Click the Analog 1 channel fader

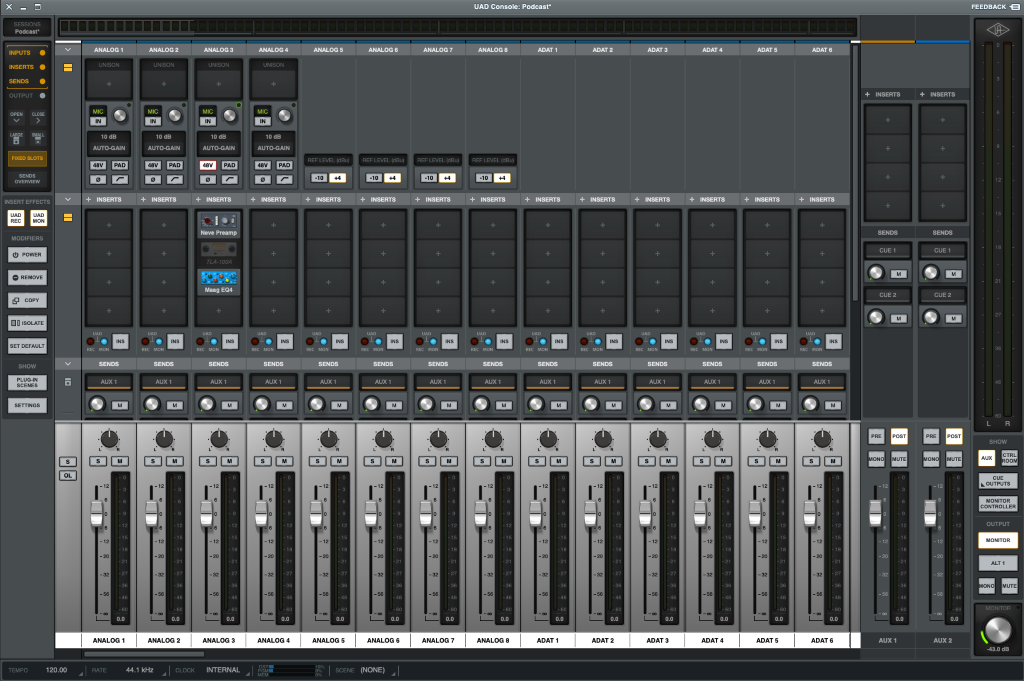(97, 513)
